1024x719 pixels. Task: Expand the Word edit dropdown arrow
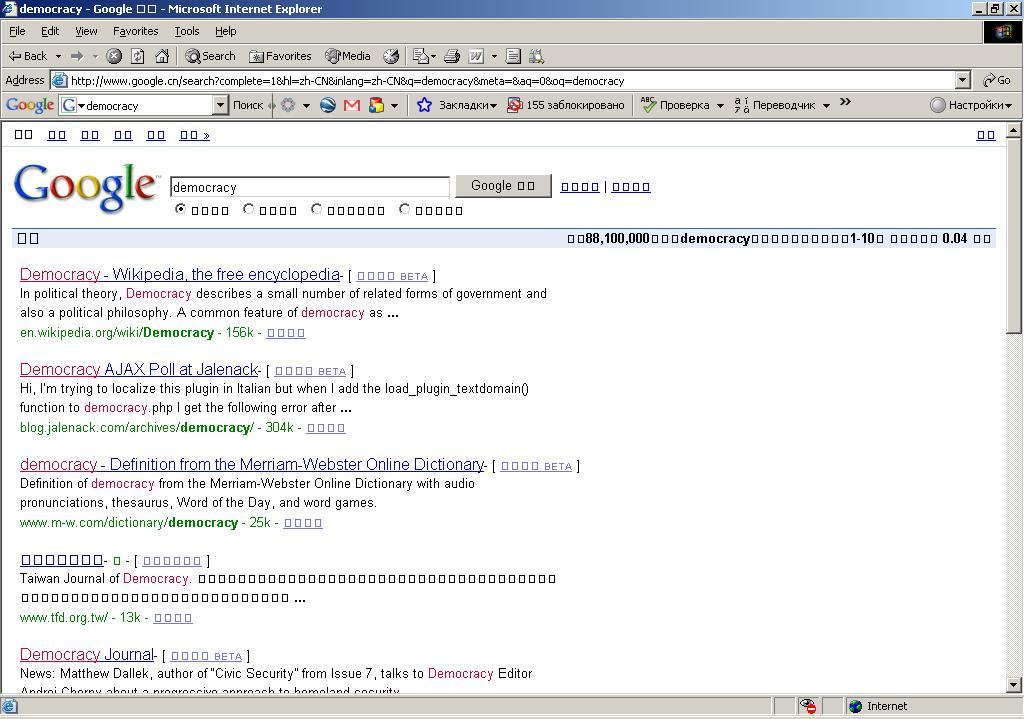(494, 56)
